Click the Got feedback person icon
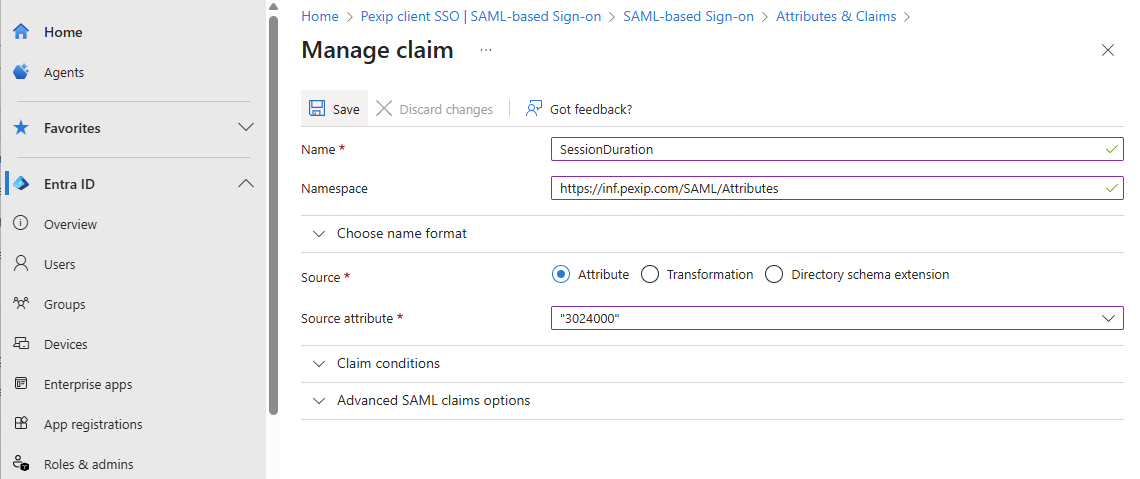Screen dimensions: 1140x479 (535, 109)
